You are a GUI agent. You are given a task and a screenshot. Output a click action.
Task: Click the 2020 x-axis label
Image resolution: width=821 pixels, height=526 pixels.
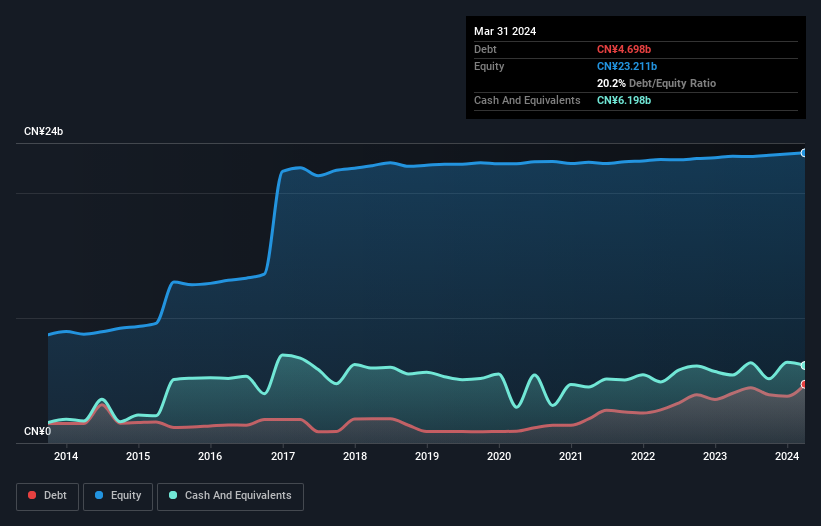click(499, 456)
